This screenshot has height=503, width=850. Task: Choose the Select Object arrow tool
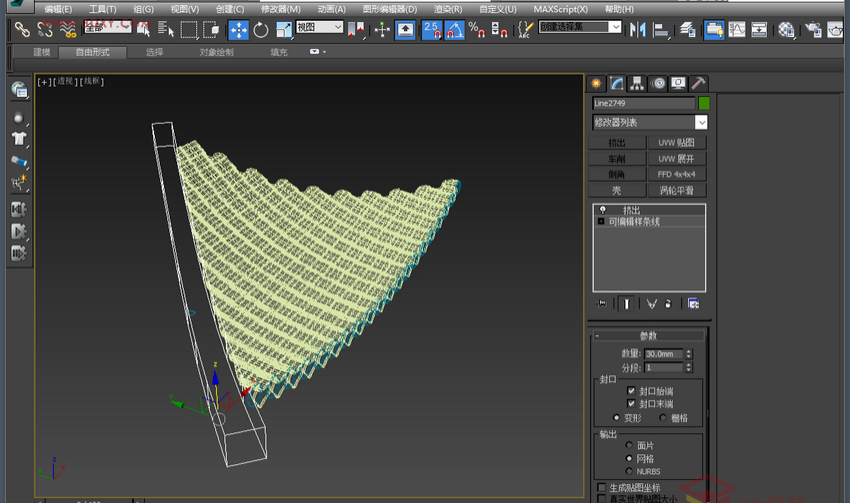[x=143, y=29]
